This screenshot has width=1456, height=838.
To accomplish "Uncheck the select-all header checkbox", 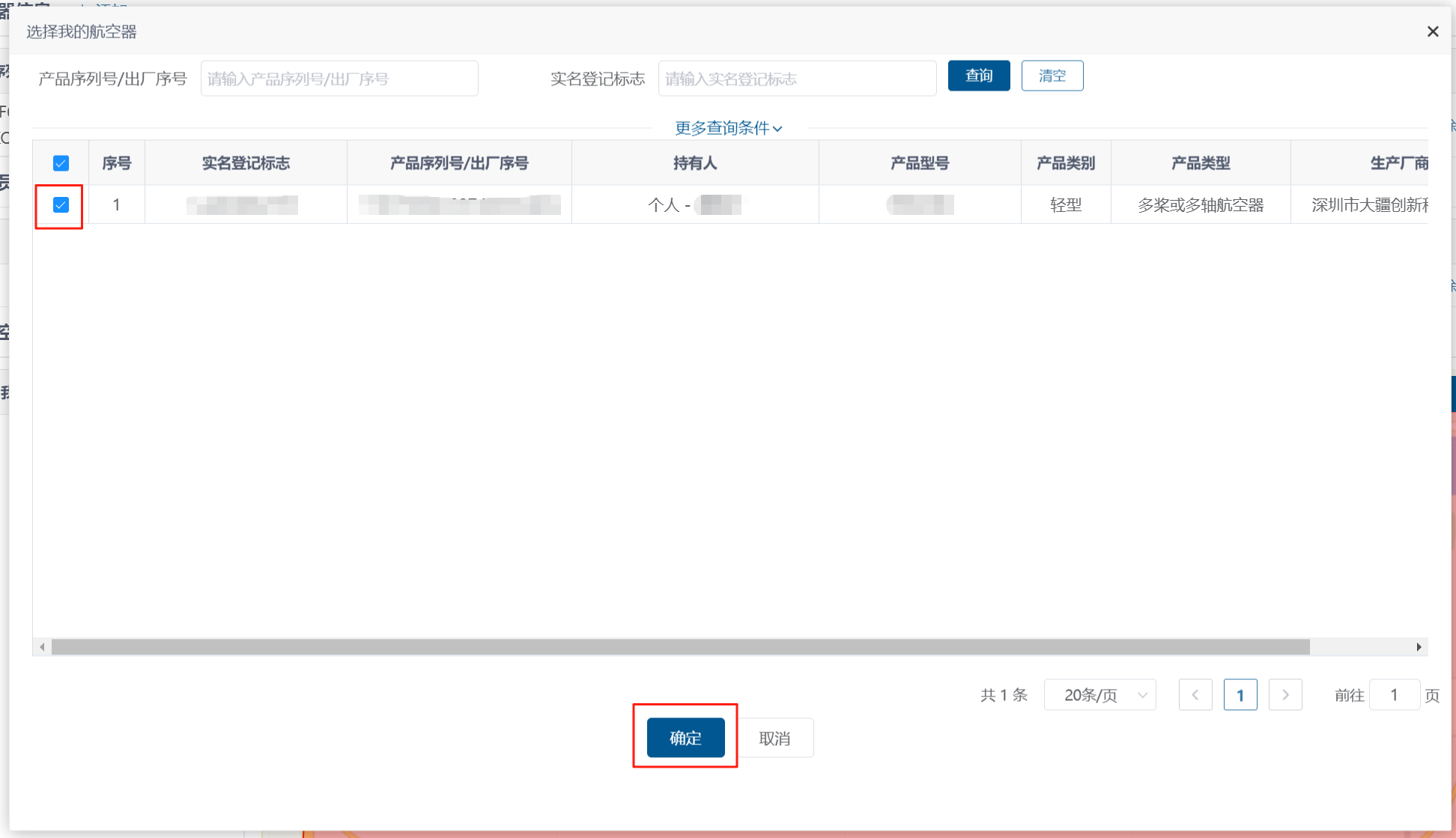I will click(61, 163).
